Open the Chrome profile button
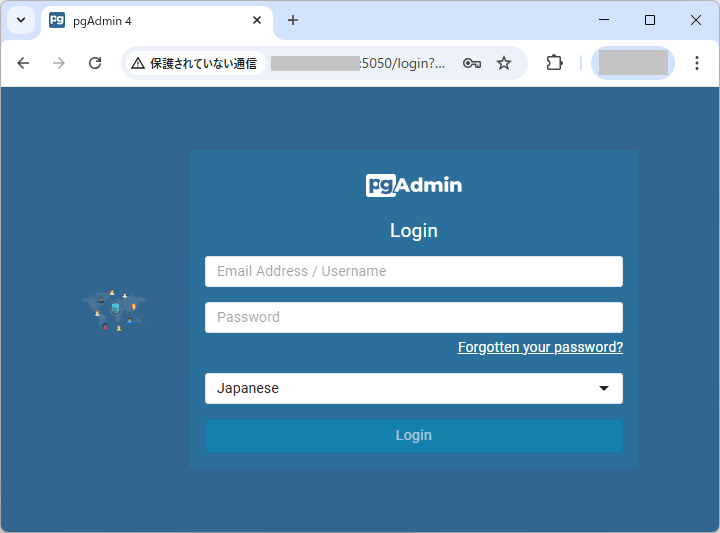720x533 pixels. tap(632, 63)
